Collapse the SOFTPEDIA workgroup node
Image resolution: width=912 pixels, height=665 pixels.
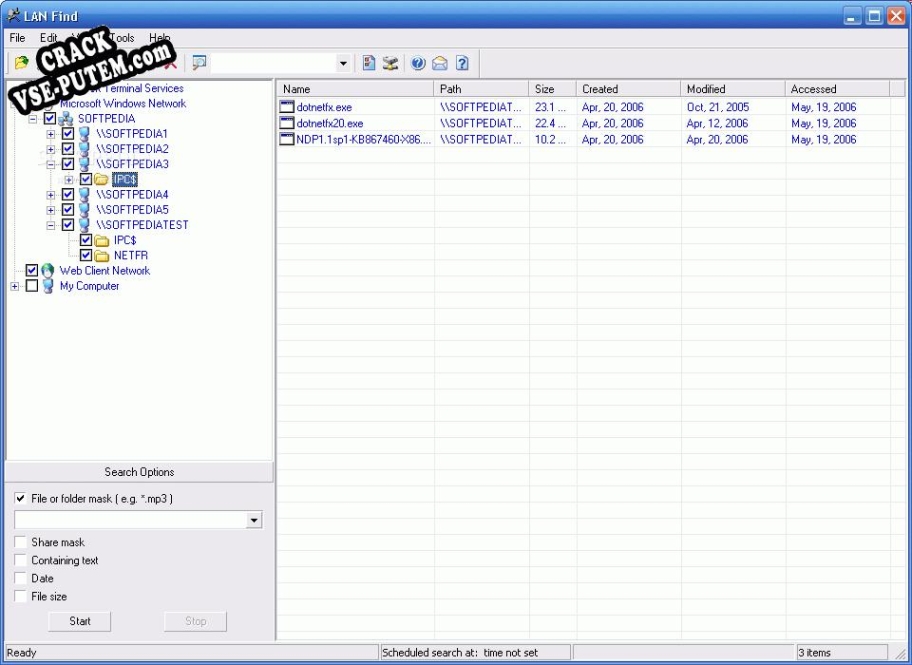(33, 119)
